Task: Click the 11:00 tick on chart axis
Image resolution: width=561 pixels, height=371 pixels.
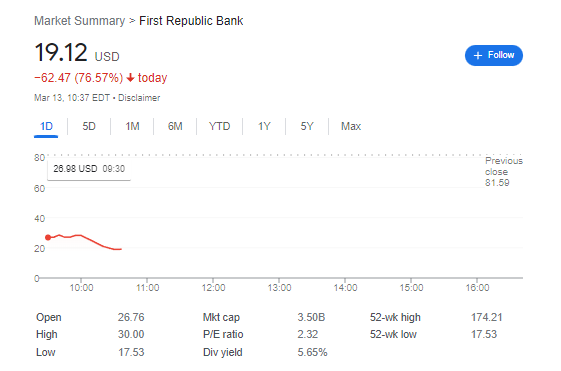Action: (147, 288)
